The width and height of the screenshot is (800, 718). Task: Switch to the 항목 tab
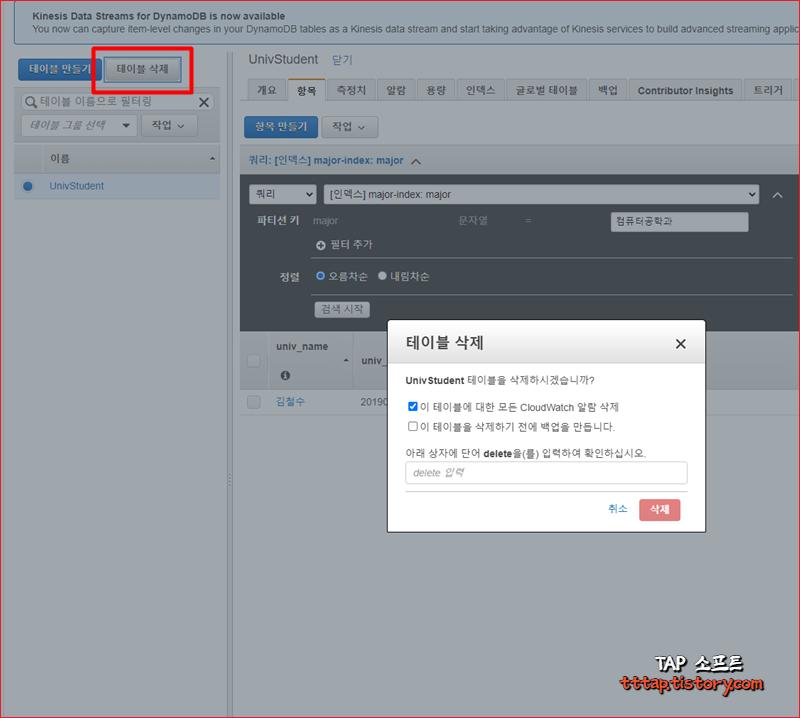click(x=306, y=90)
